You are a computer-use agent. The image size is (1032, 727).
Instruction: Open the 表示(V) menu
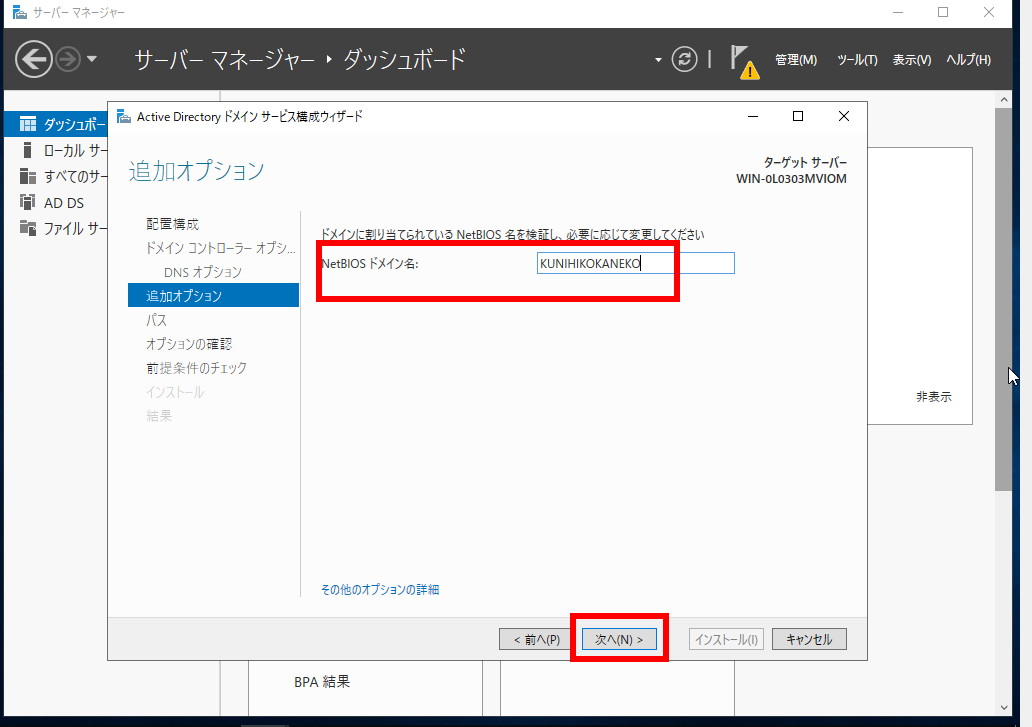(911, 60)
